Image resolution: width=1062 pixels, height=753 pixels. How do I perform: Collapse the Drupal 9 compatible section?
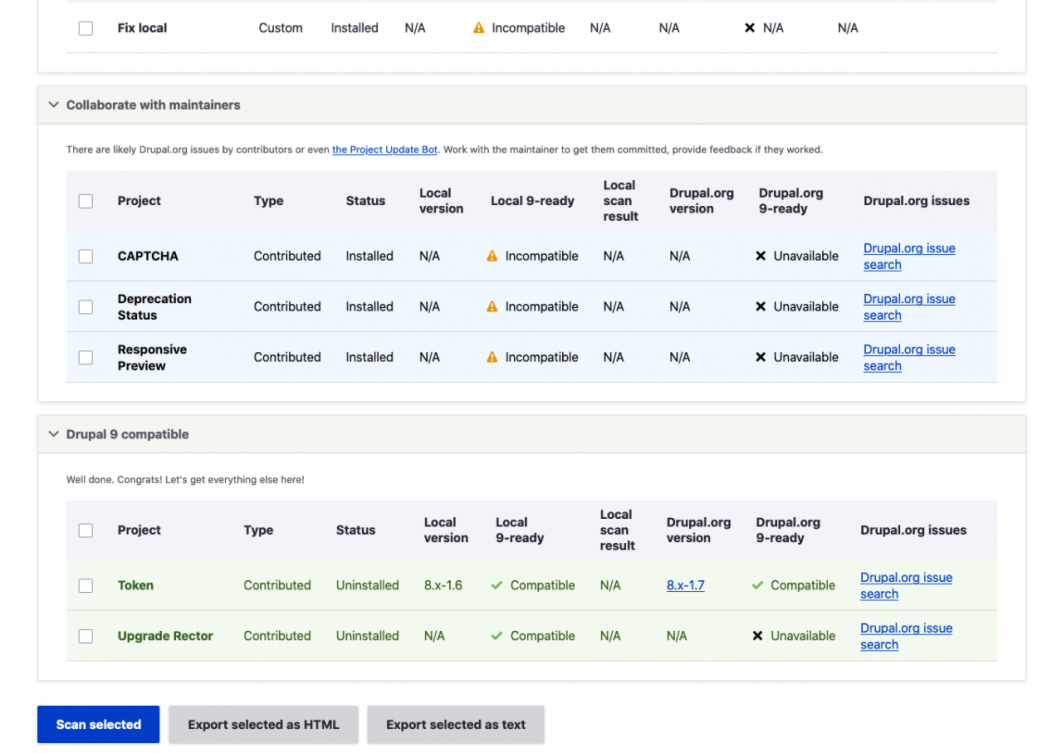point(53,434)
